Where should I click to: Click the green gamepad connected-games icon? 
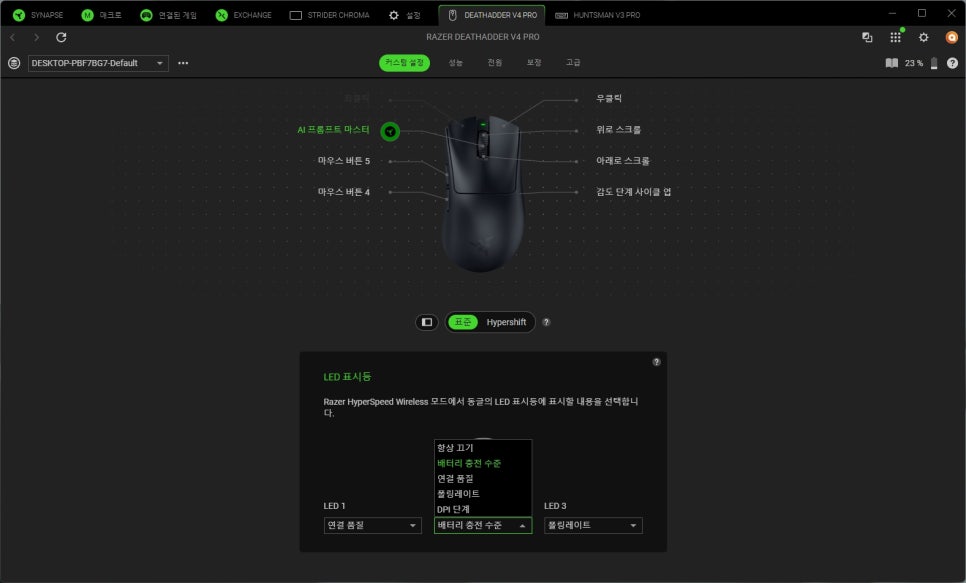[146, 15]
